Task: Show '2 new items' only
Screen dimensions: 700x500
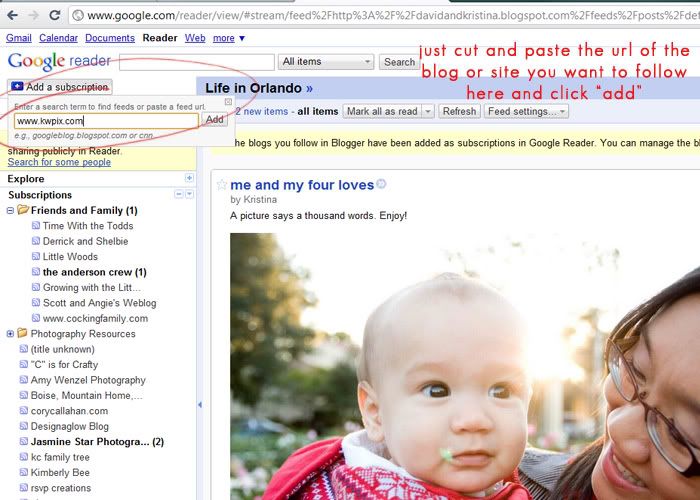Action: (x=262, y=111)
